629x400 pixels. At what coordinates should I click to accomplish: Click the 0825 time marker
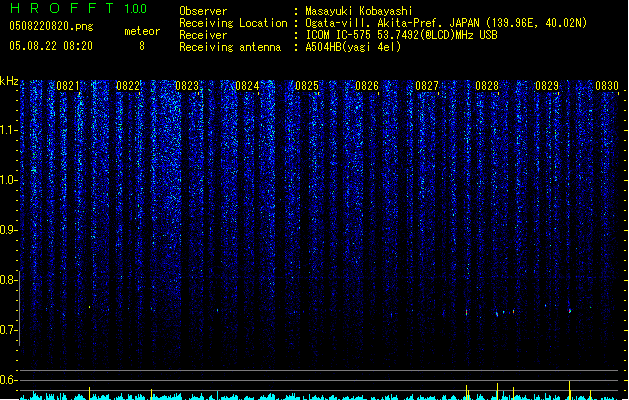[x=307, y=86]
